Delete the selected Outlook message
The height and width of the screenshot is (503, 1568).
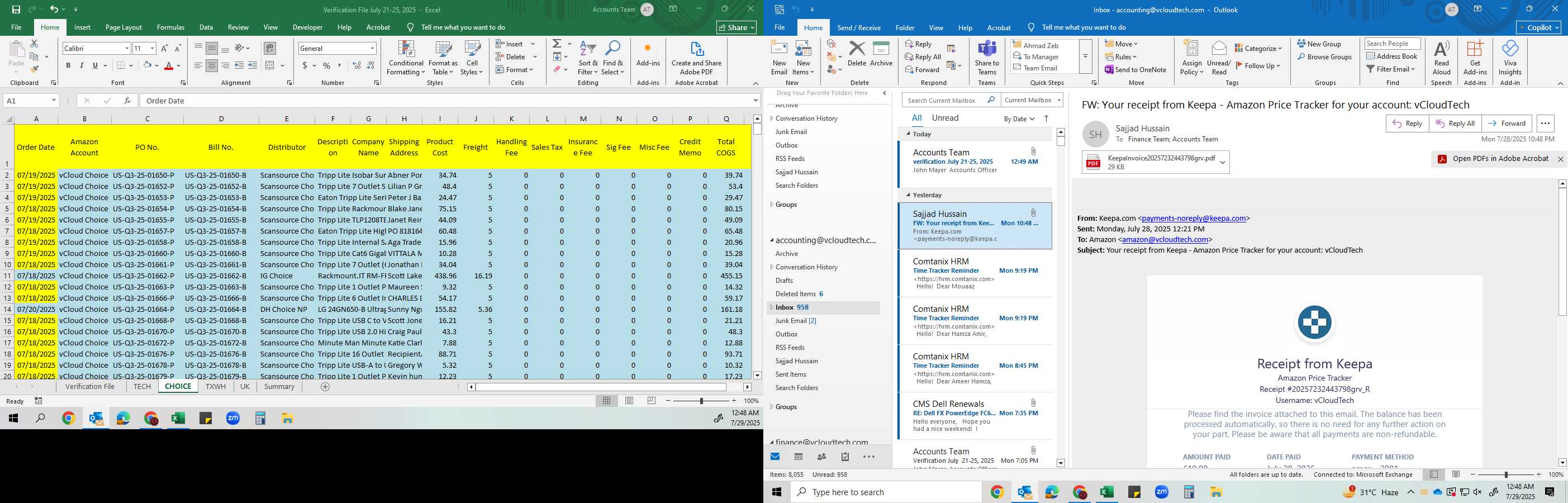click(x=857, y=54)
